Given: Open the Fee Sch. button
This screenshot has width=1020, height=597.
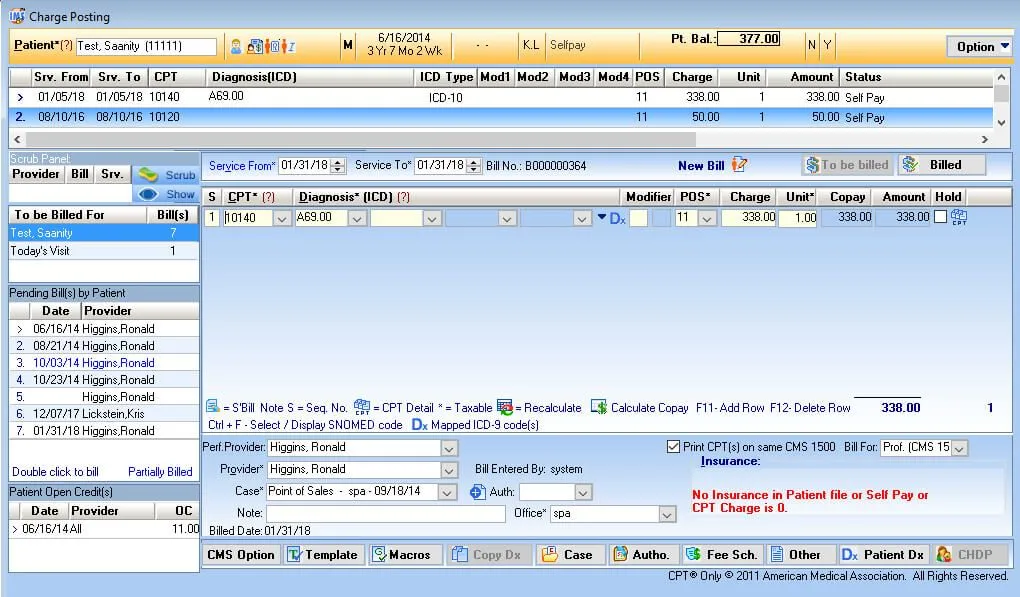Looking at the screenshot, I should 723,555.
